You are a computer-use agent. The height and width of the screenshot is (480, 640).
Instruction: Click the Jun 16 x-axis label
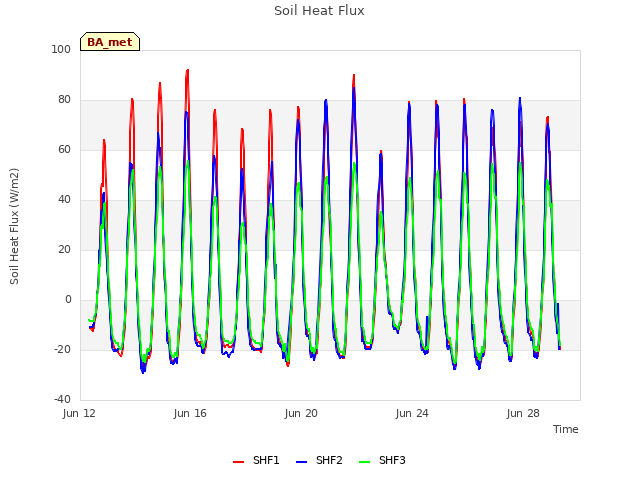[190, 413]
